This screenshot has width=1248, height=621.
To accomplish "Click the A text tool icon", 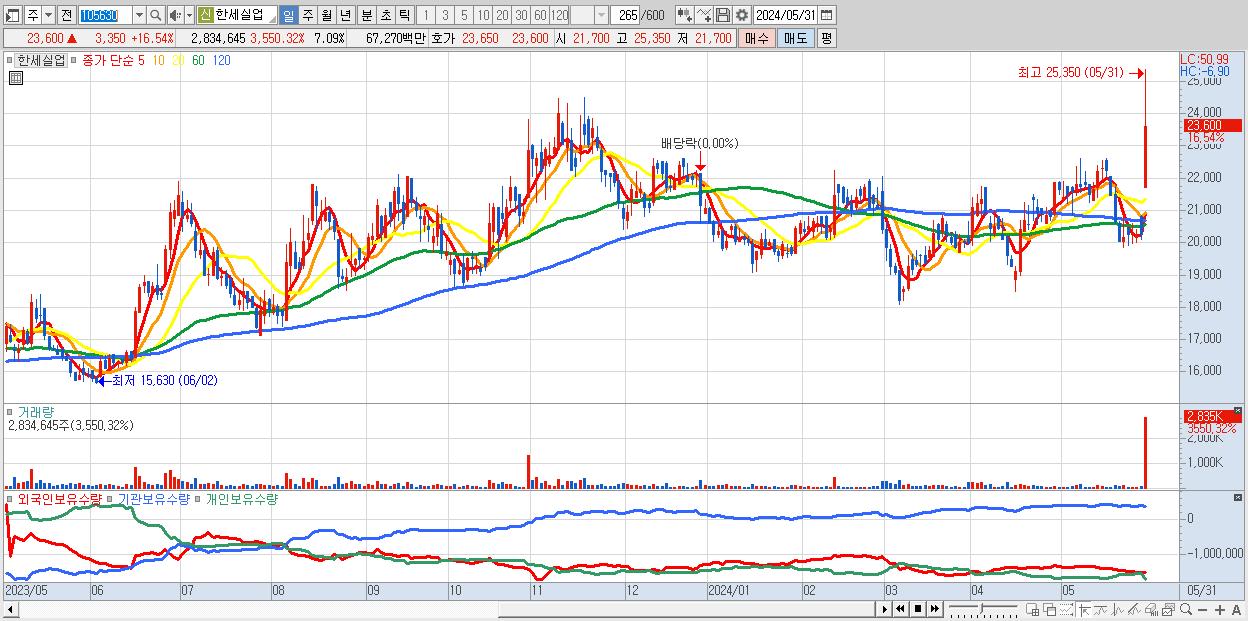I will tap(1236, 610).
